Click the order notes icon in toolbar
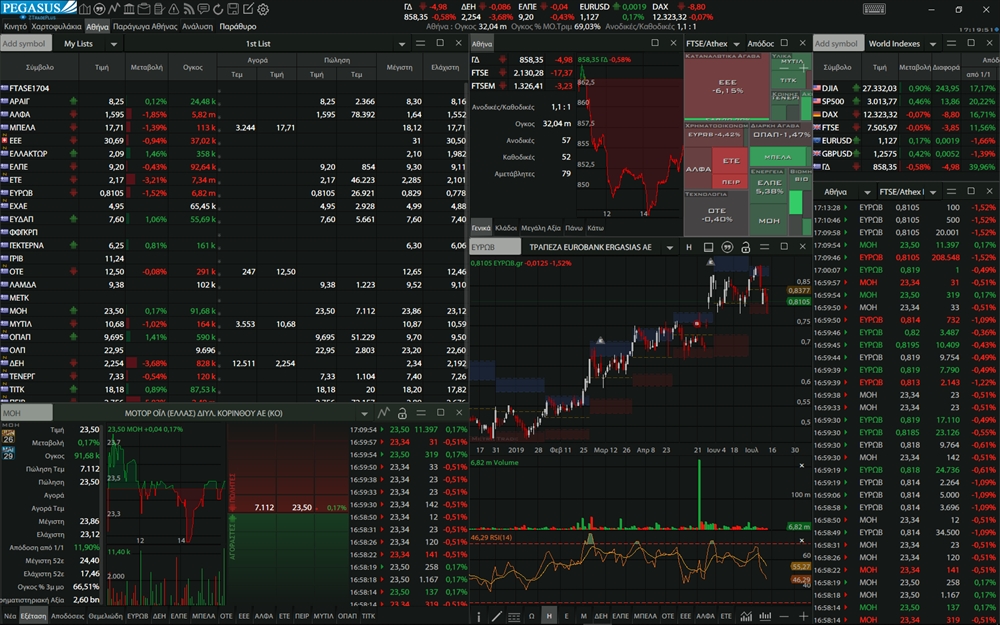Screen dimensions: 1000x625 point(159,9)
